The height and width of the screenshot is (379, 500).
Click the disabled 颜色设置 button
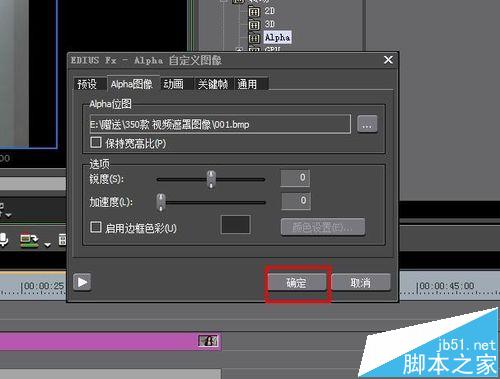pyautogui.click(x=323, y=227)
